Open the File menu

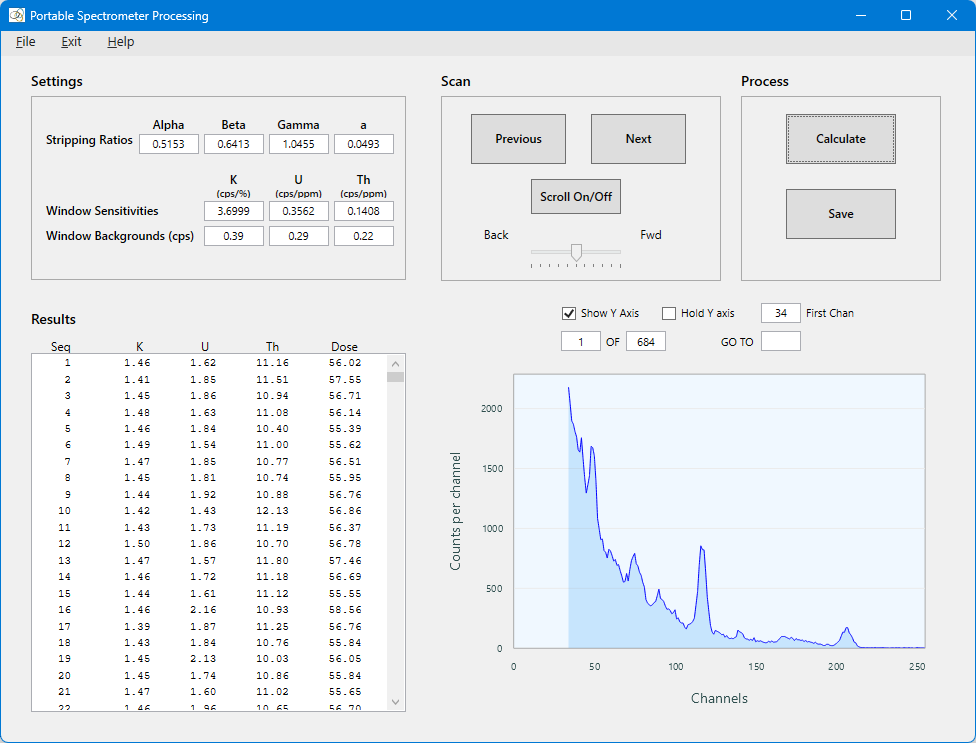pos(26,42)
